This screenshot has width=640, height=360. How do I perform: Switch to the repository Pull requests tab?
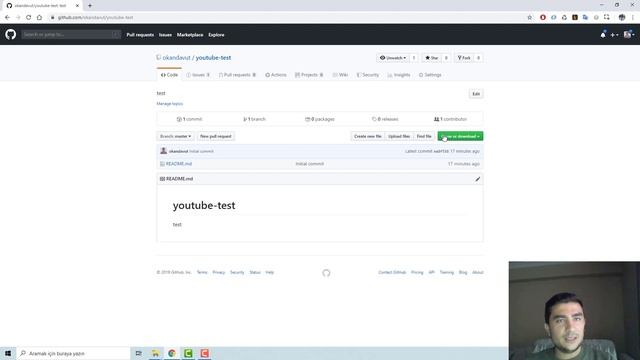pos(238,75)
